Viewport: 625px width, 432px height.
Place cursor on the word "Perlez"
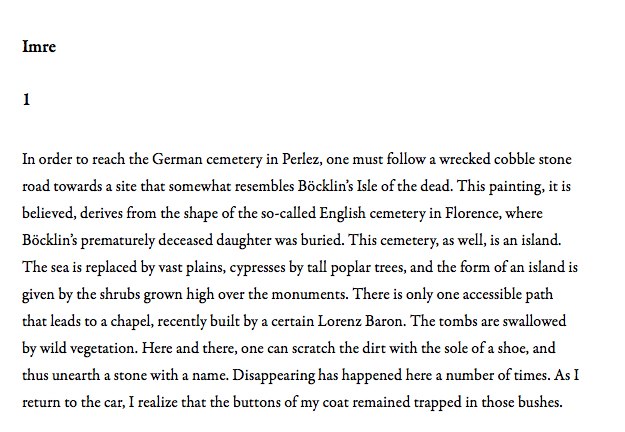[300, 159]
